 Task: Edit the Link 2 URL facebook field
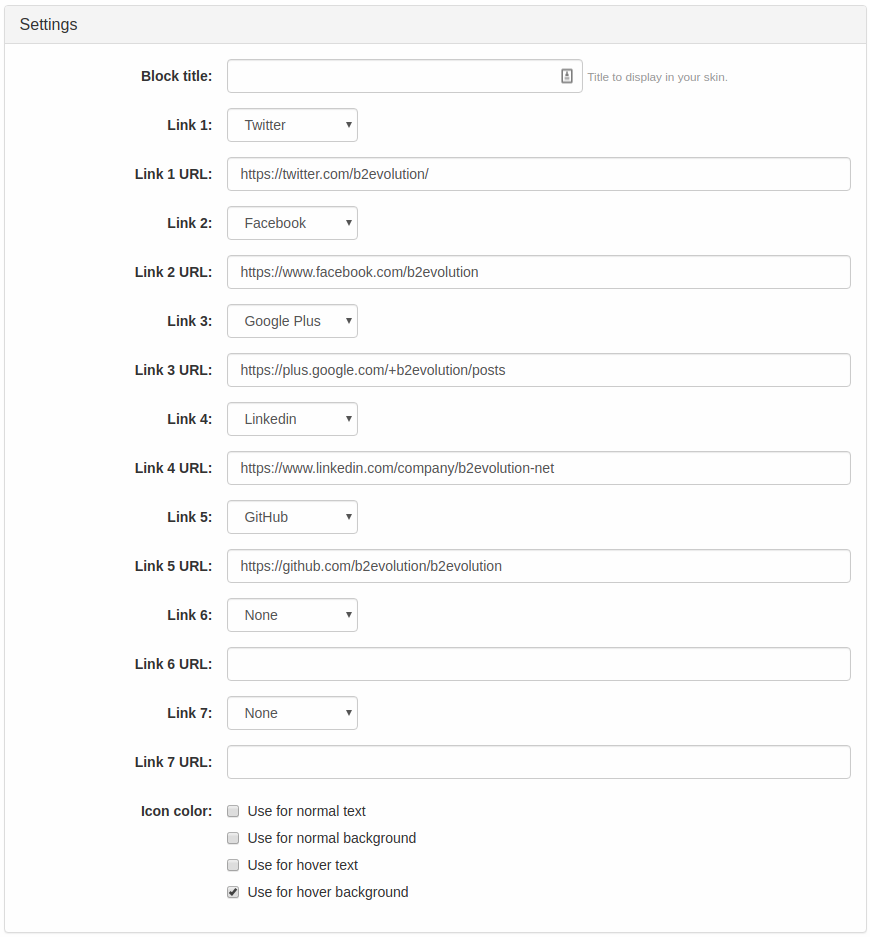click(538, 272)
